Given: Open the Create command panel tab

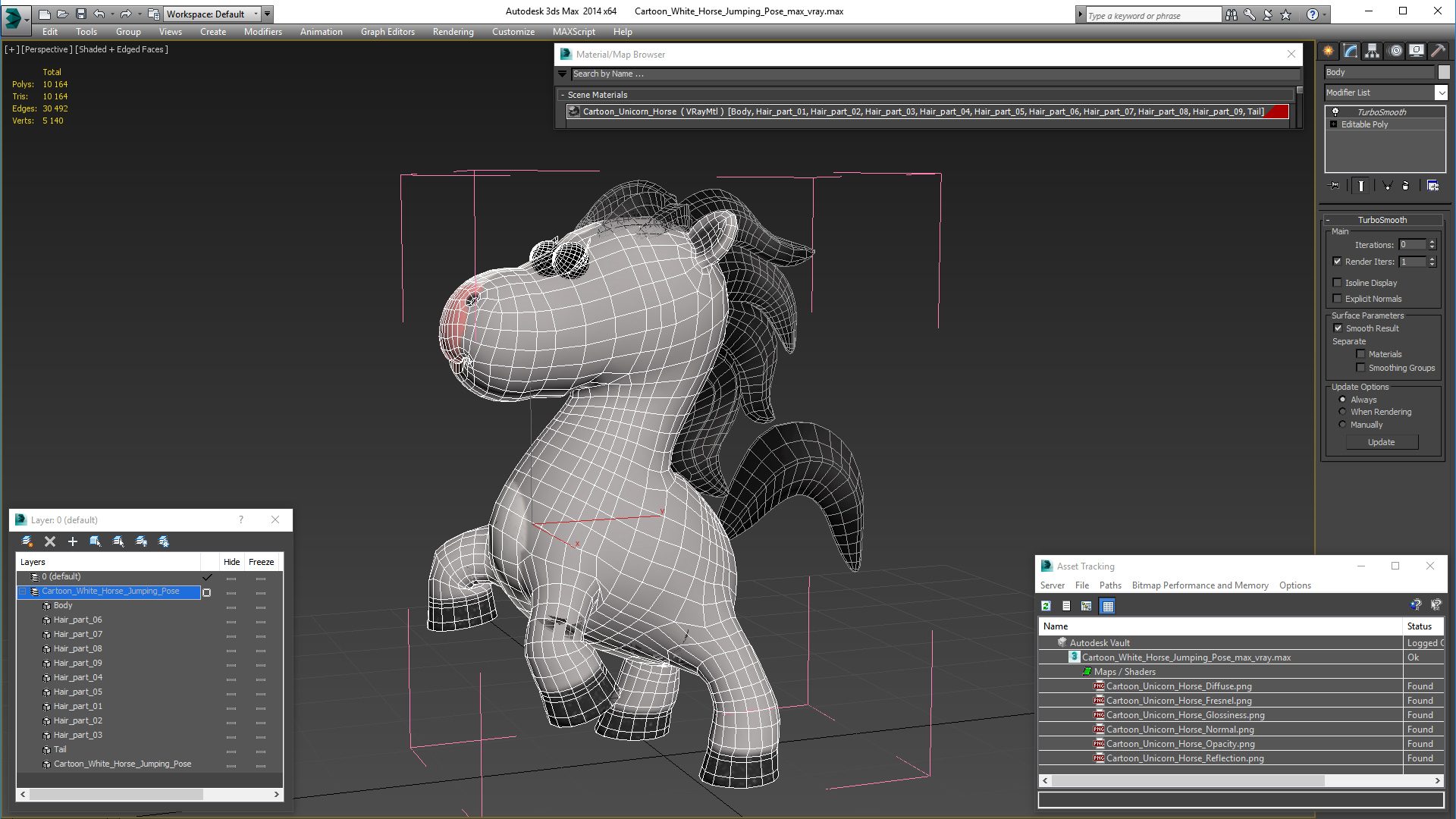Looking at the screenshot, I should pyautogui.click(x=1329, y=51).
